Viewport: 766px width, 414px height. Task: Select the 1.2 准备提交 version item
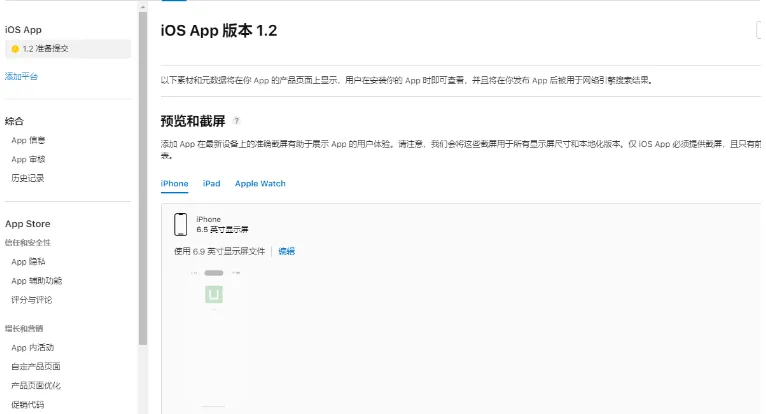(x=68, y=49)
